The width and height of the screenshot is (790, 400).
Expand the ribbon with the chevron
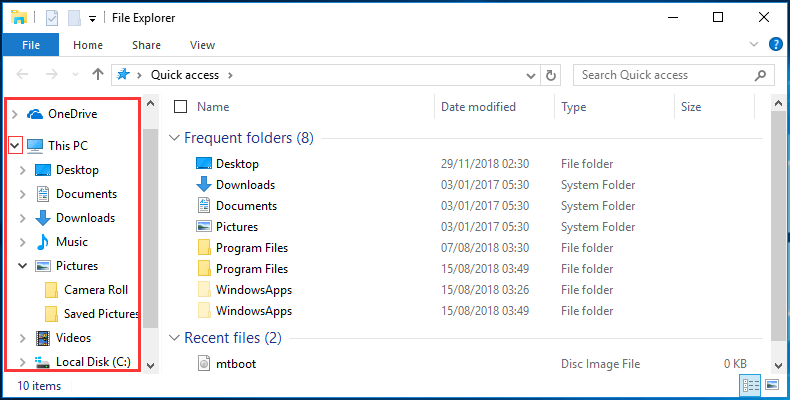754,44
